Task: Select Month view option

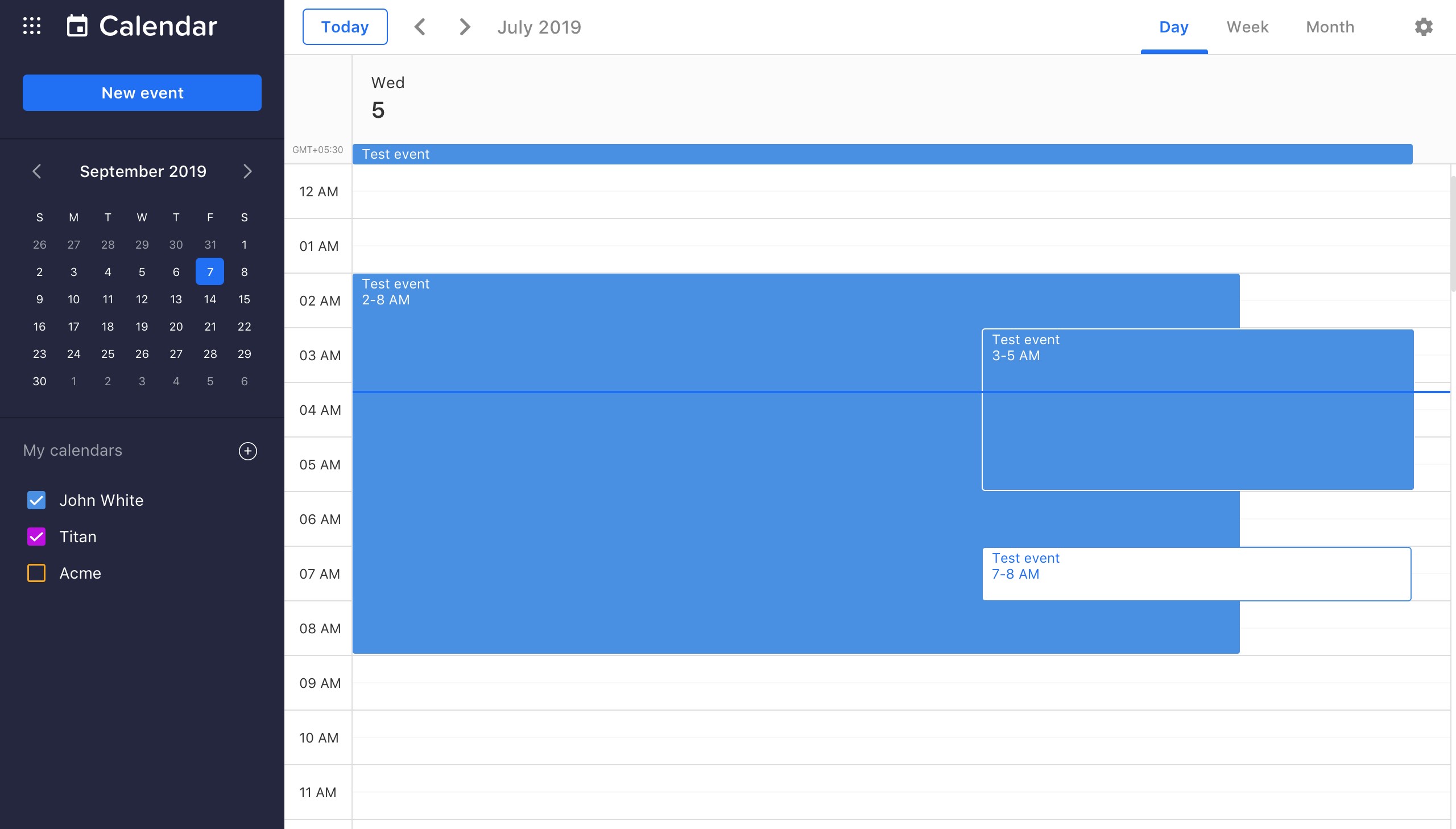Action: [1330, 27]
